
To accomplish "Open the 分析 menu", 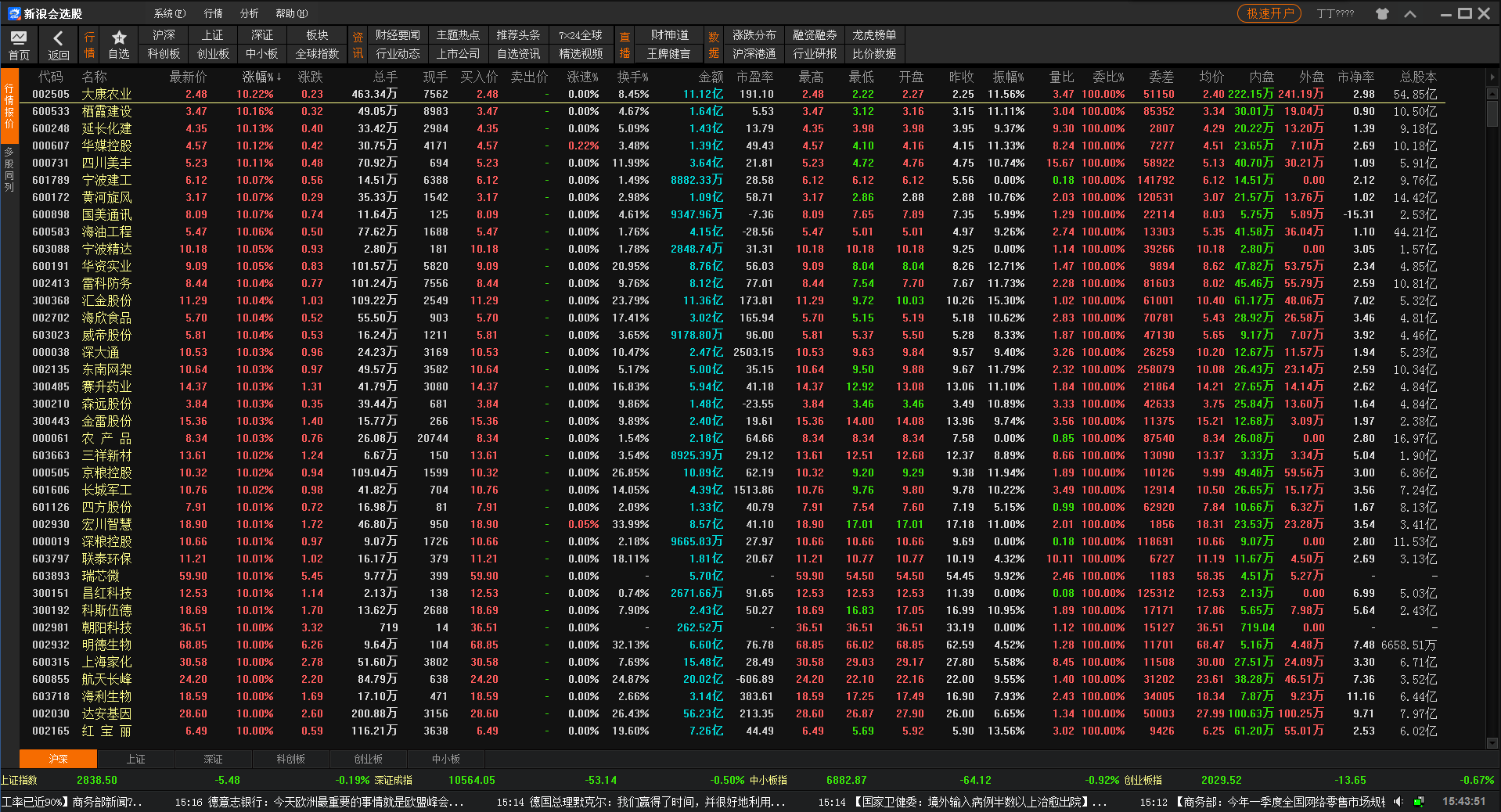I will (249, 13).
